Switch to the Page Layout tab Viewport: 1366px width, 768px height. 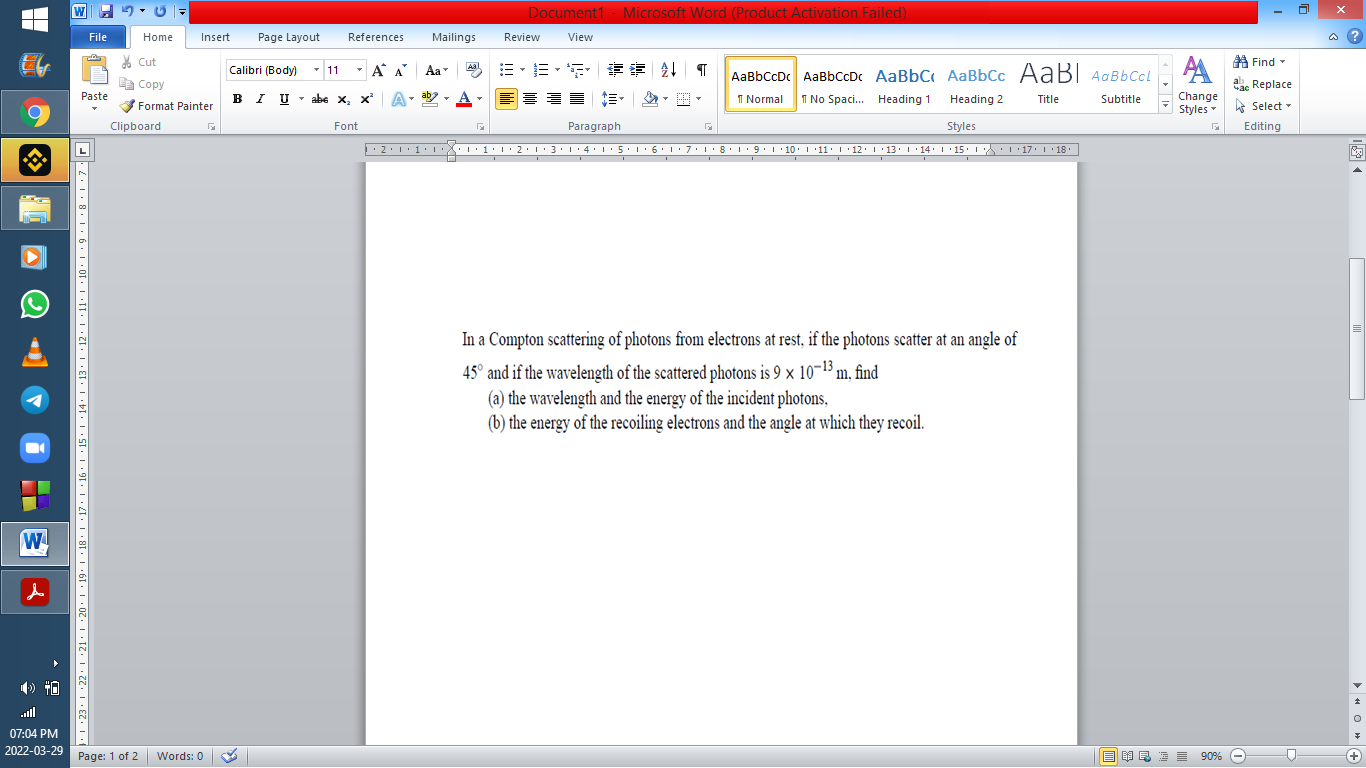289,37
